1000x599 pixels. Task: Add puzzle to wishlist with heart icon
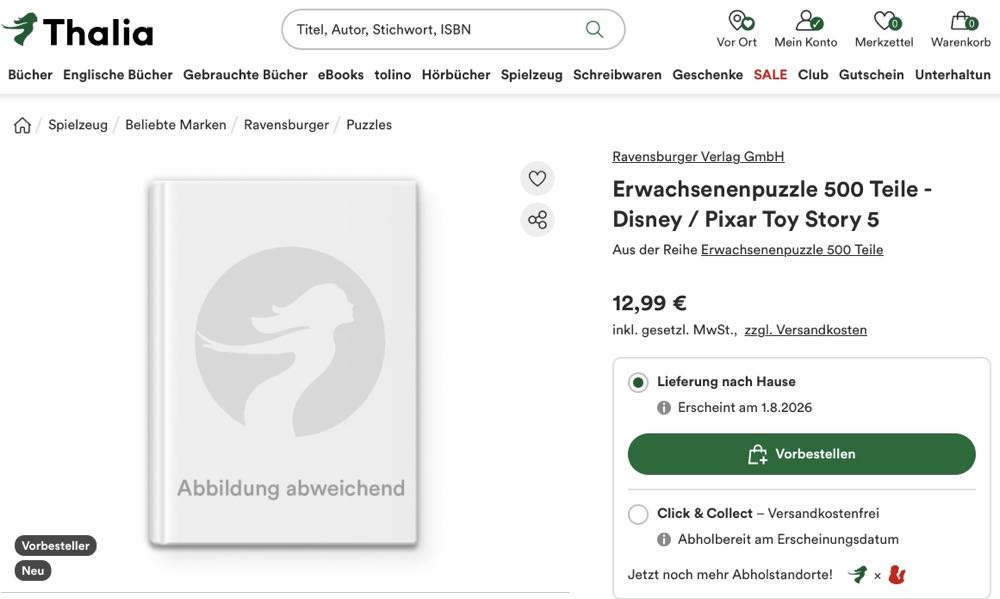(x=537, y=179)
